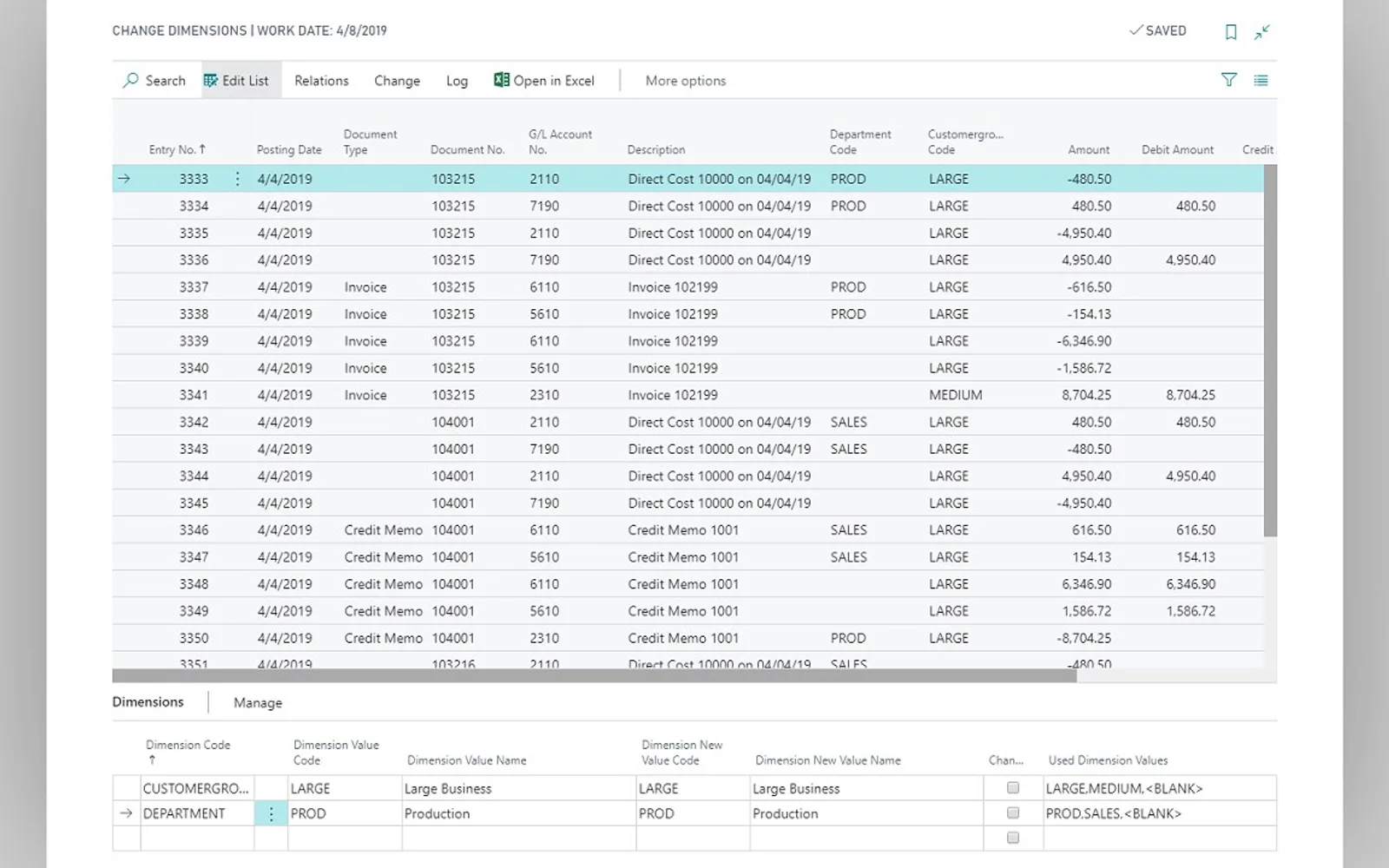Click the Document No. column header
This screenshot has width=1389, height=868.
pos(467,149)
